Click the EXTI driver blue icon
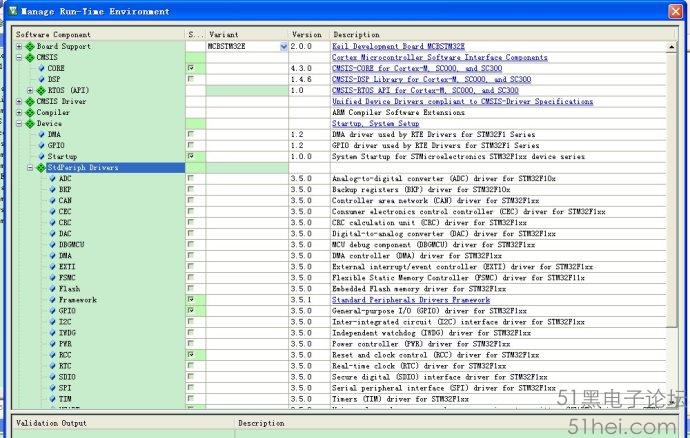 click(52, 267)
